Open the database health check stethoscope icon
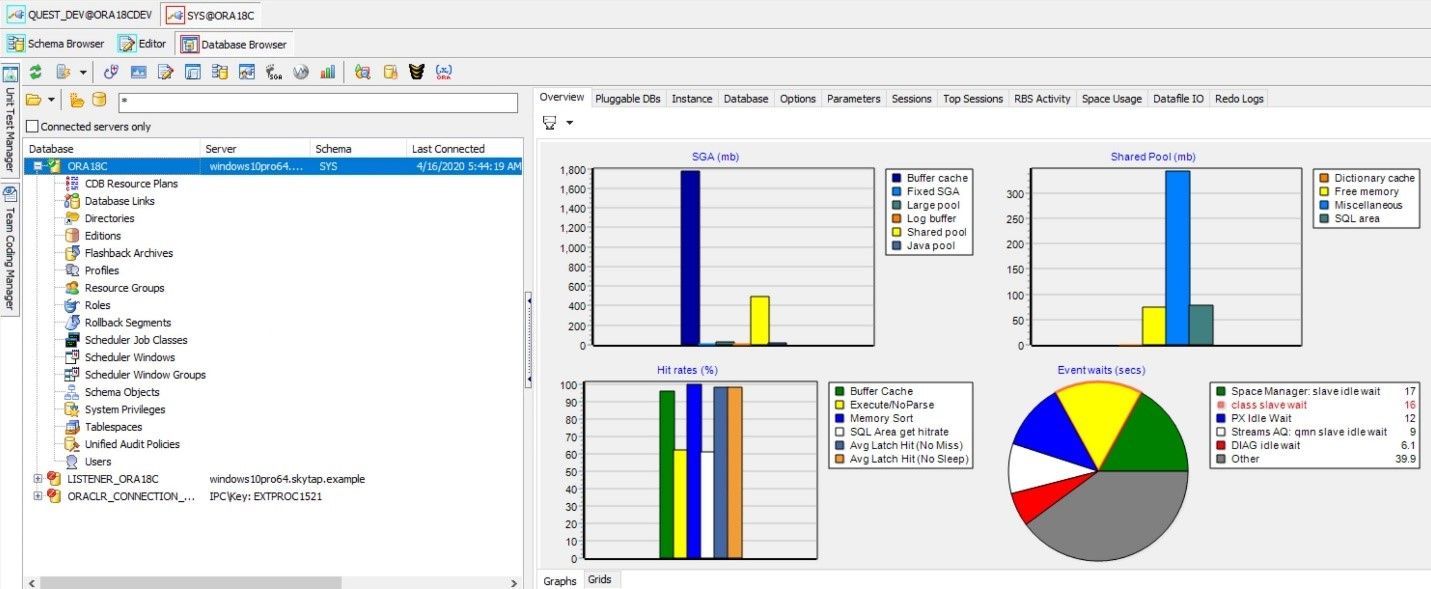This screenshot has height=589, width=1431. [x=111, y=72]
